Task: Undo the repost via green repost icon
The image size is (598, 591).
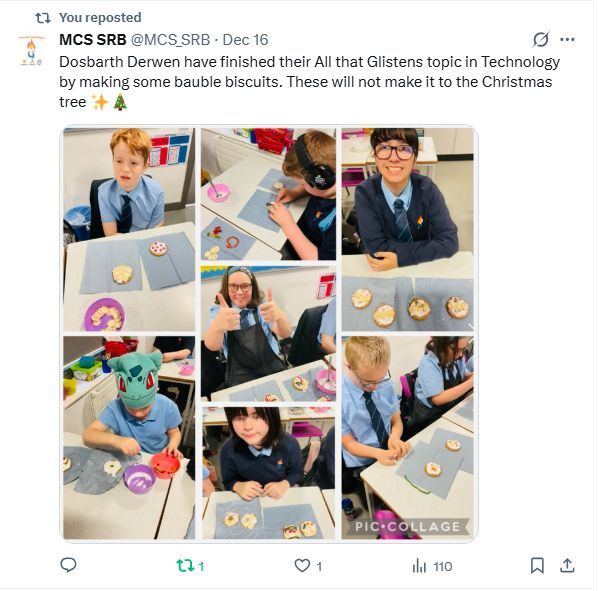Action: pos(185,565)
